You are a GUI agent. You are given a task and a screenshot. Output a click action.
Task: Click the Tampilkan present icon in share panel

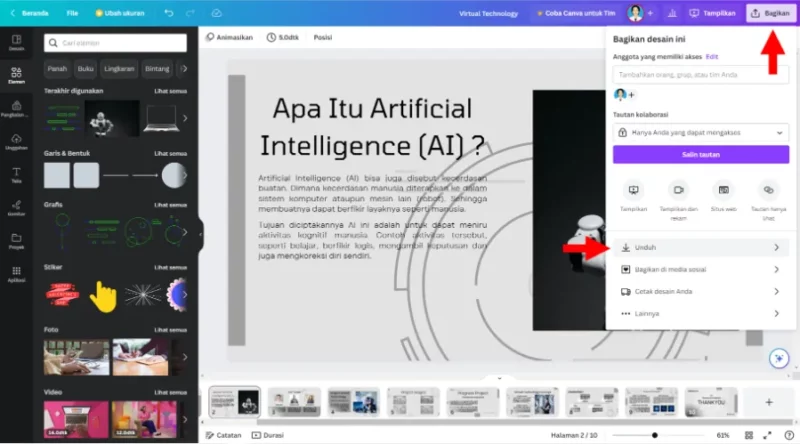click(634, 190)
